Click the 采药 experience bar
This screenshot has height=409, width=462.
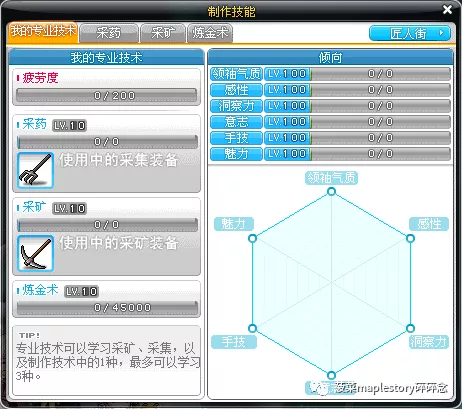pos(107,142)
